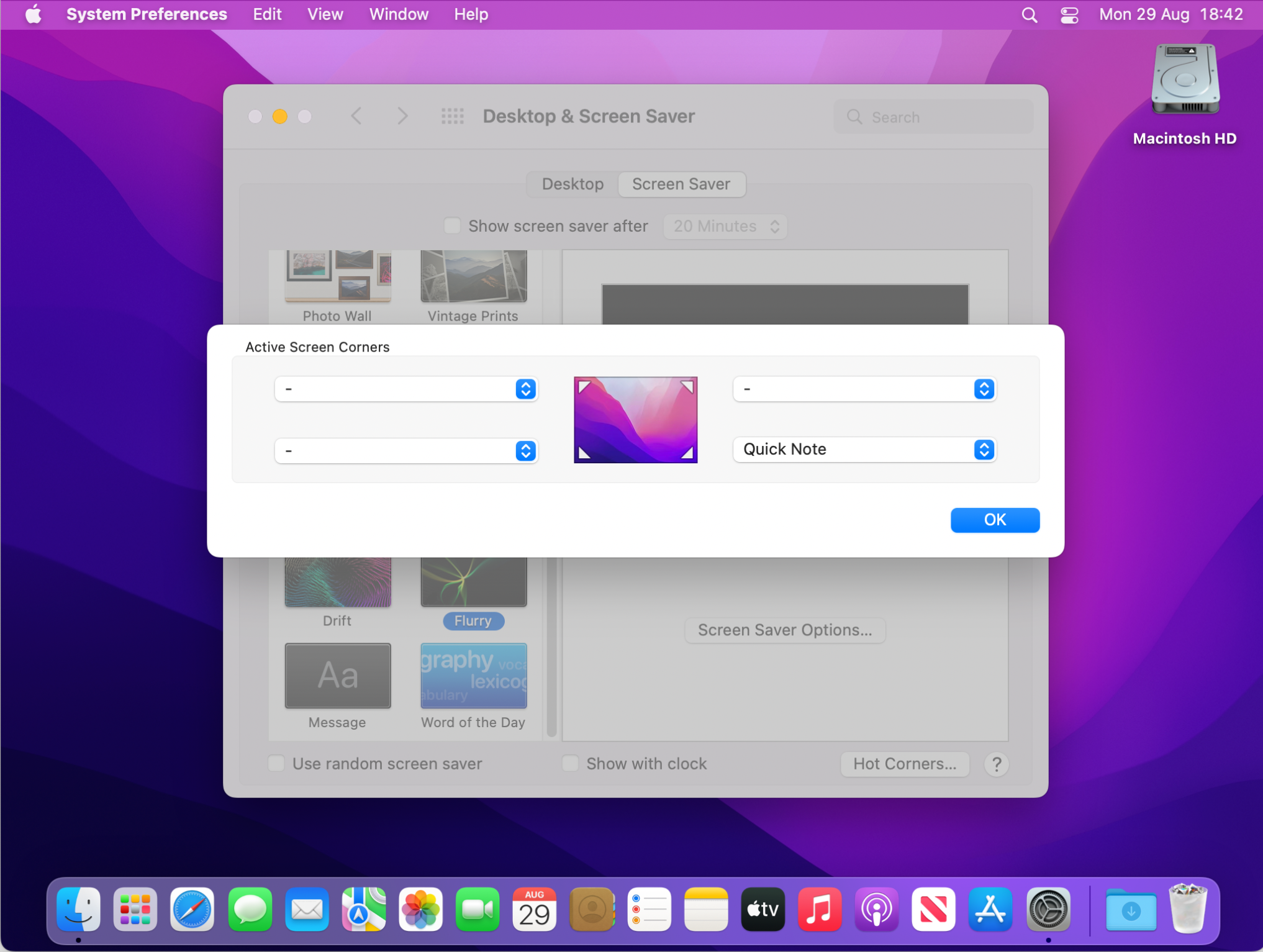Open Notes app in the Dock
This screenshot has width=1263, height=952.
[x=706, y=909]
